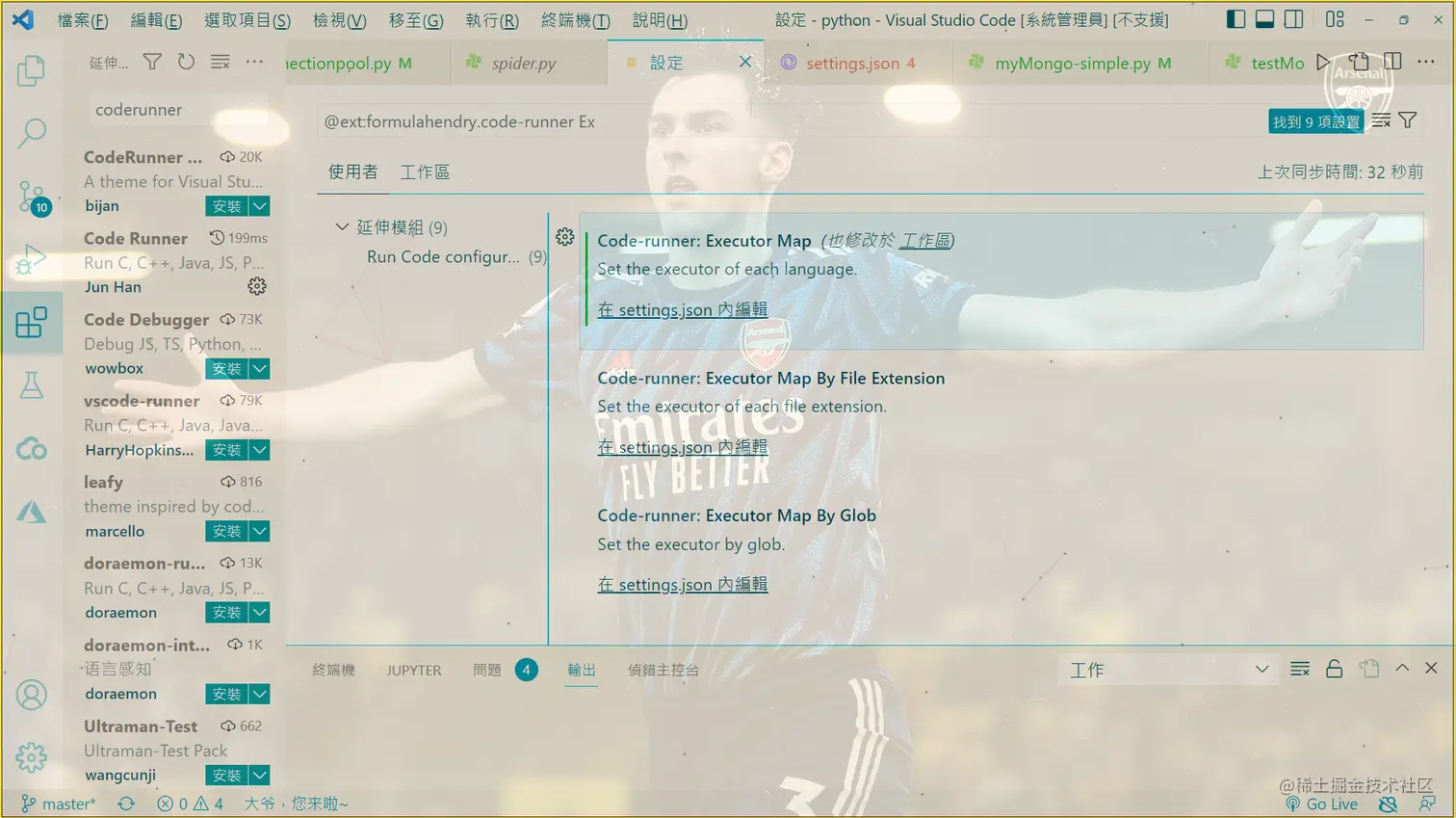Open install dropdown arrow for Code Debugger

click(260, 369)
